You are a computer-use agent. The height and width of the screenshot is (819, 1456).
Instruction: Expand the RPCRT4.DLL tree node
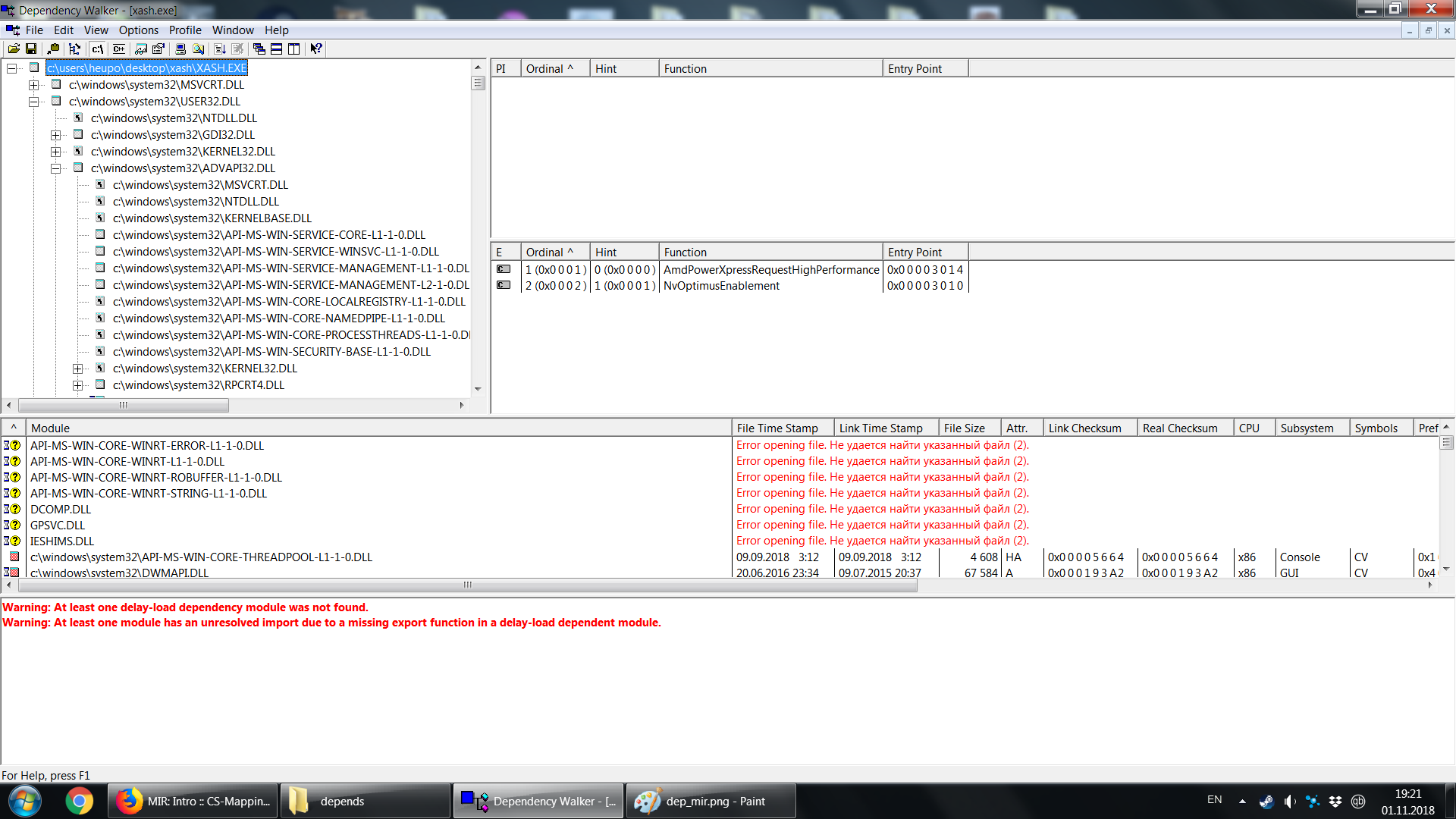78,385
